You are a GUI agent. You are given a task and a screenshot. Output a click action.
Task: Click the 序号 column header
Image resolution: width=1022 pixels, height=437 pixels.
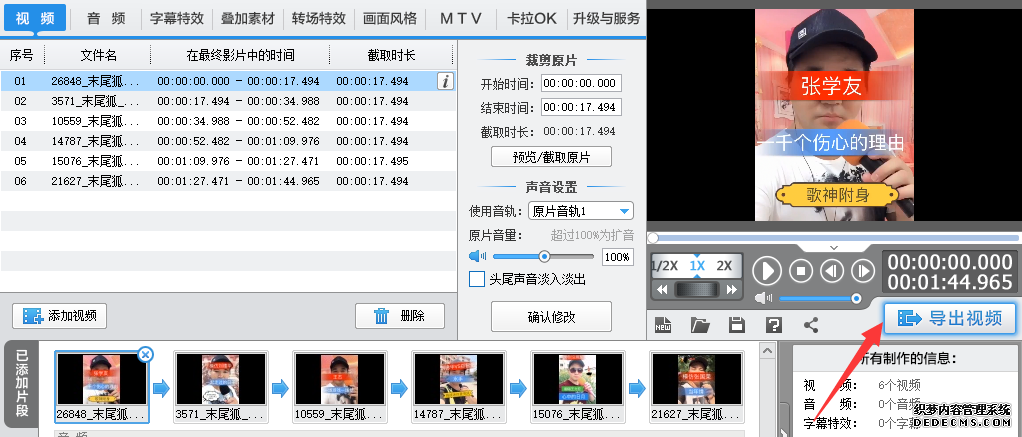22,55
